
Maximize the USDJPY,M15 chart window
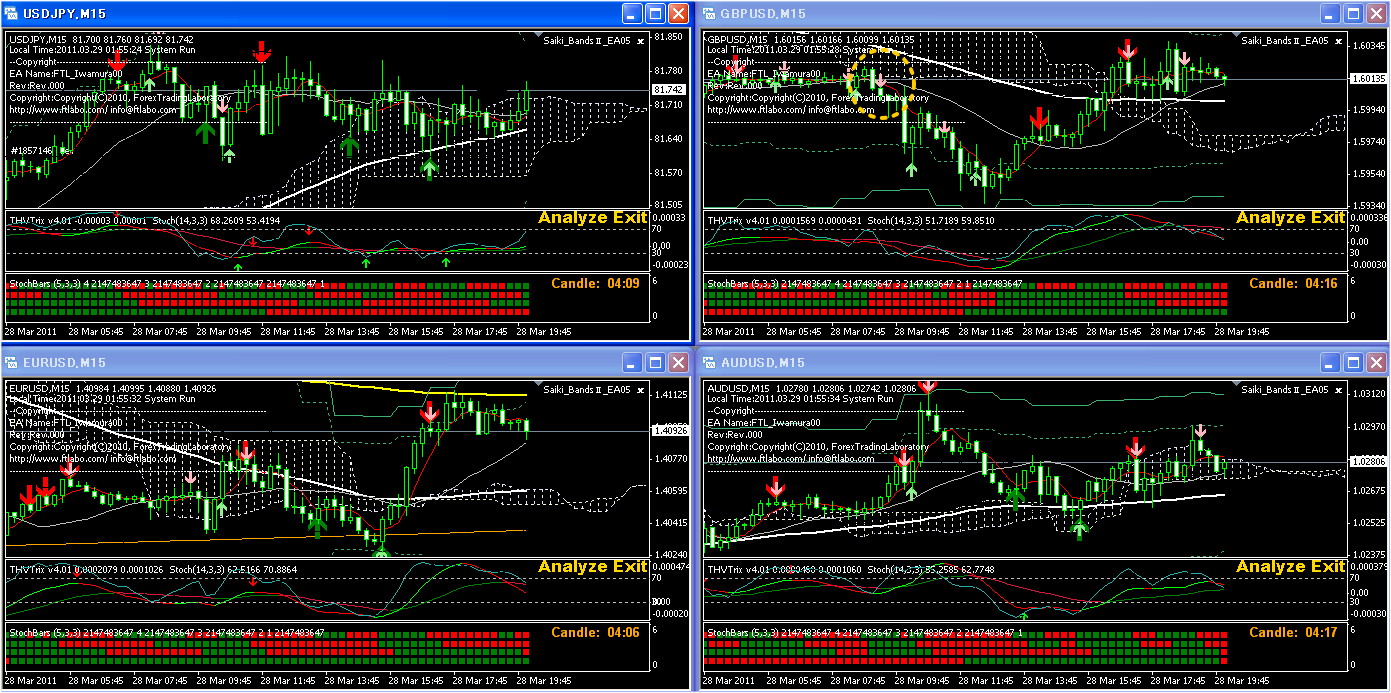(x=655, y=13)
